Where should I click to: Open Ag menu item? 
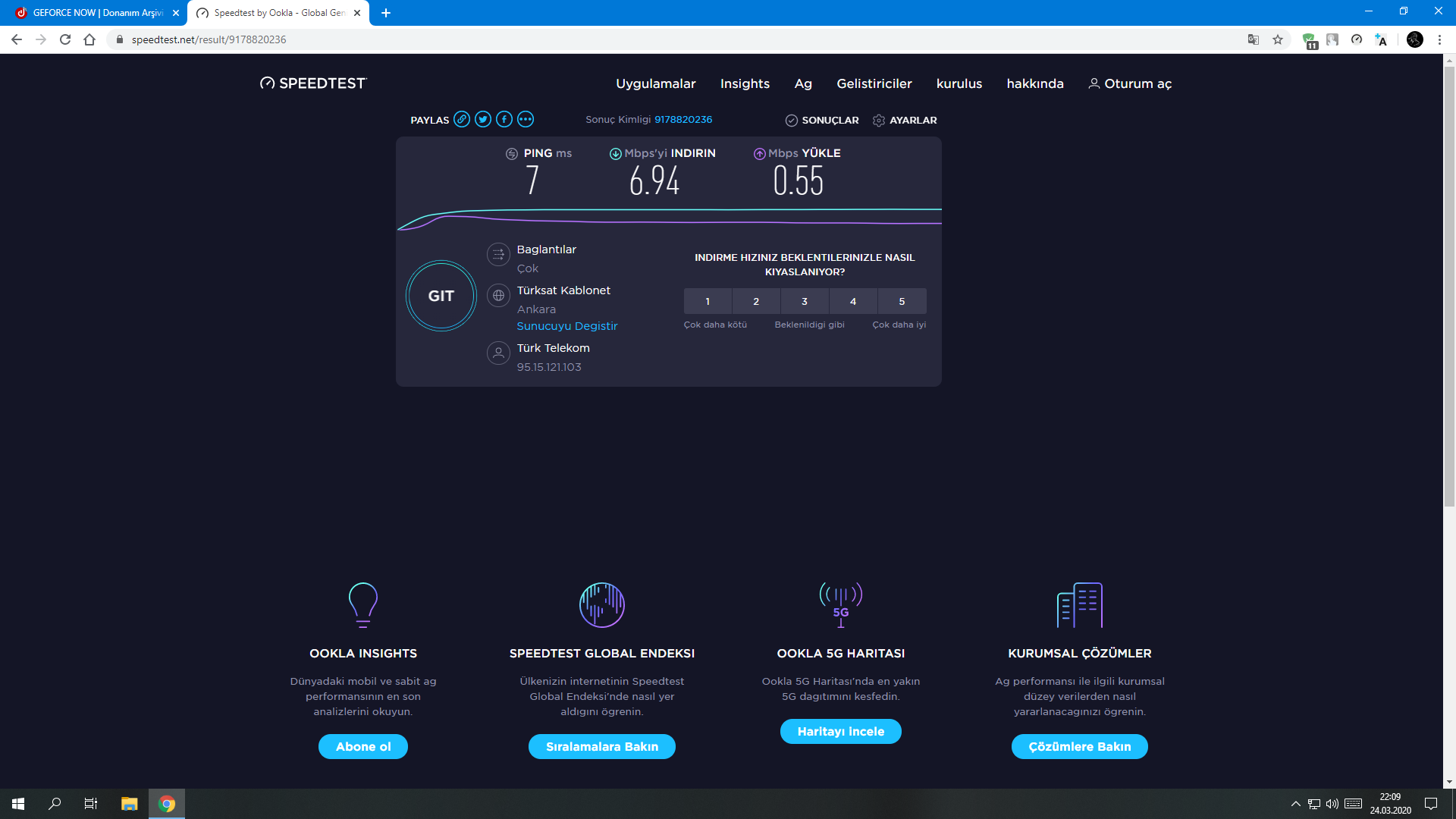click(803, 83)
